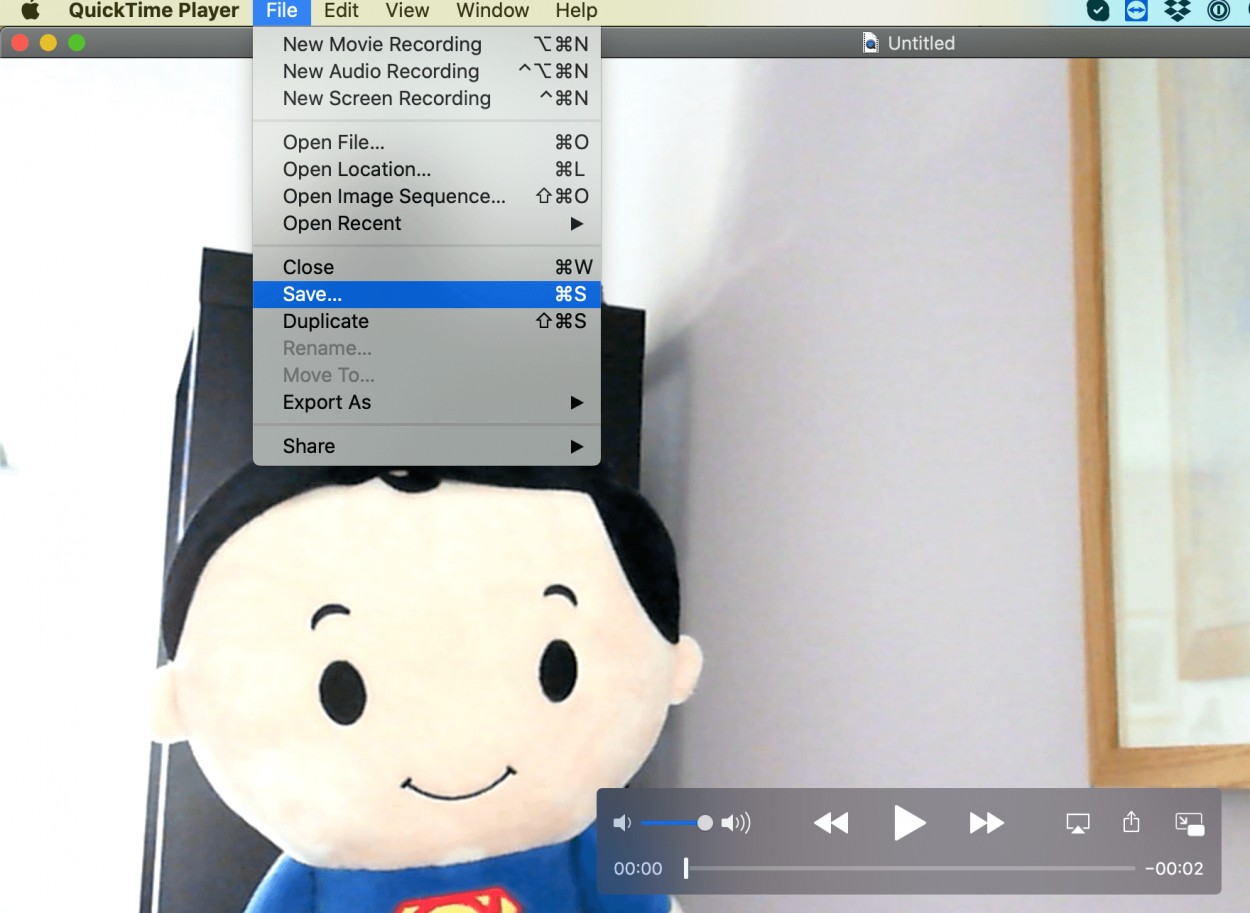Open the Edit menu
1250x913 pixels.
[x=341, y=11]
